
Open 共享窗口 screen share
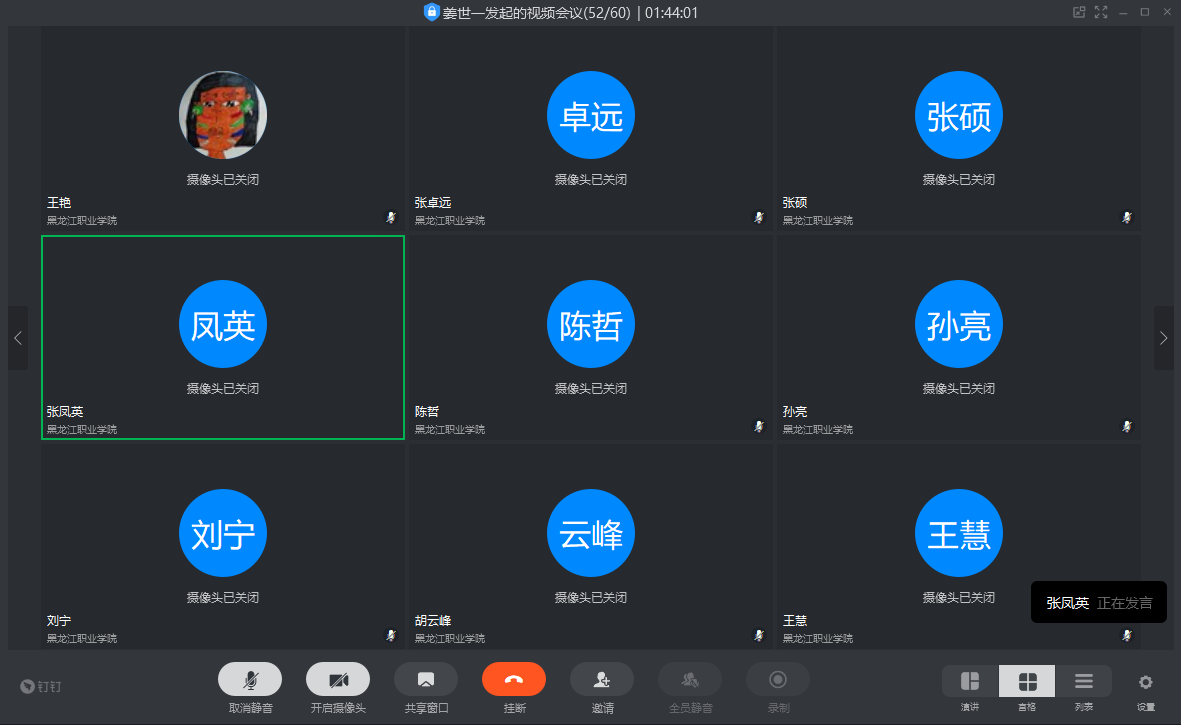tap(425, 680)
